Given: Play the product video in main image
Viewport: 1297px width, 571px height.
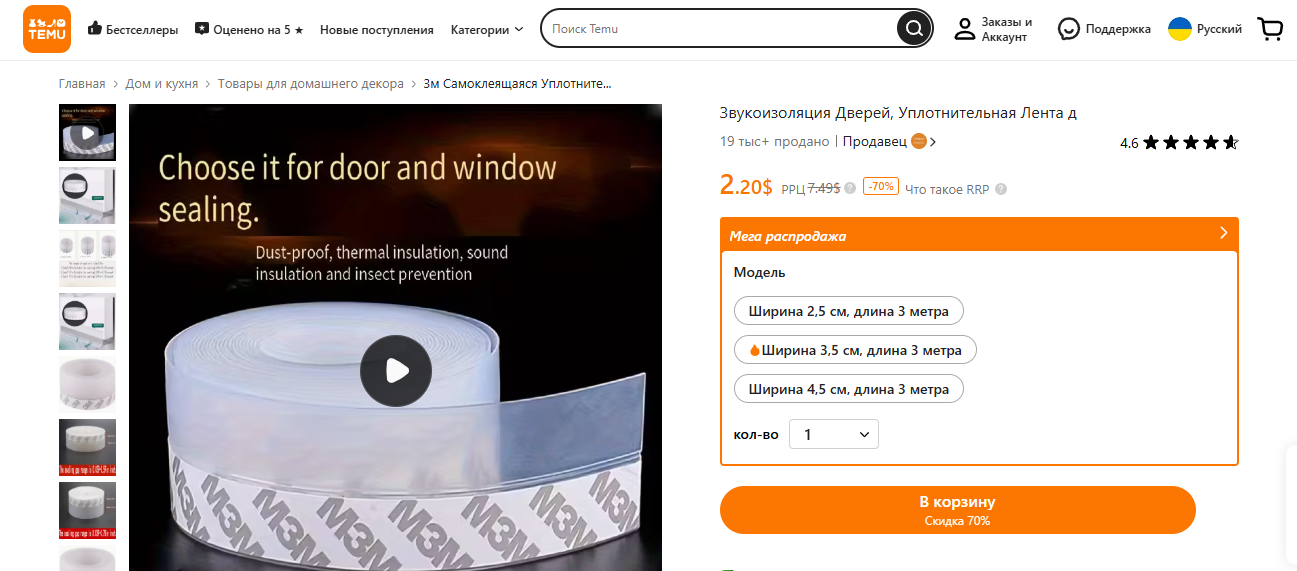Looking at the screenshot, I should 396,371.
